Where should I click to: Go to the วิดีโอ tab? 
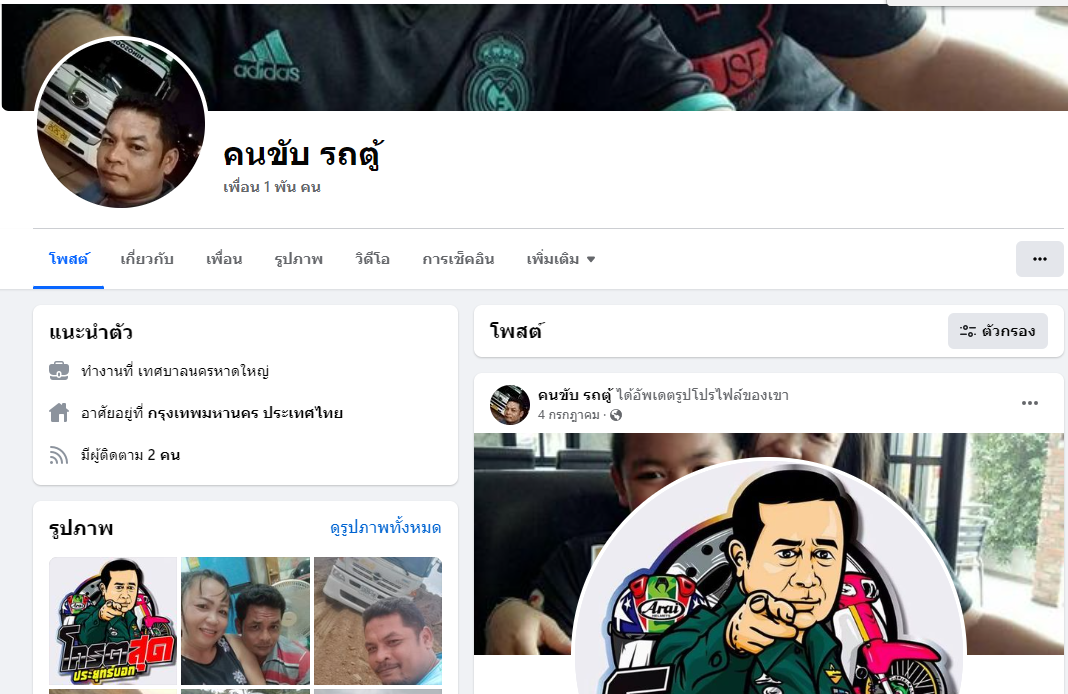pyautogui.click(x=373, y=259)
